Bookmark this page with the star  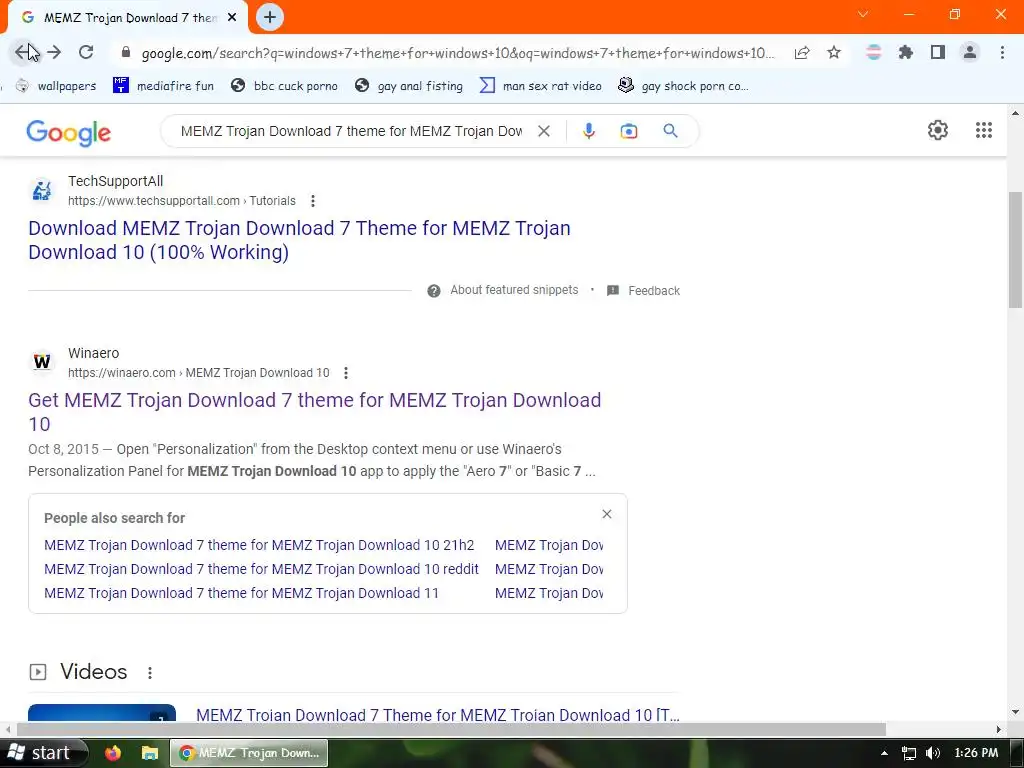[834, 52]
